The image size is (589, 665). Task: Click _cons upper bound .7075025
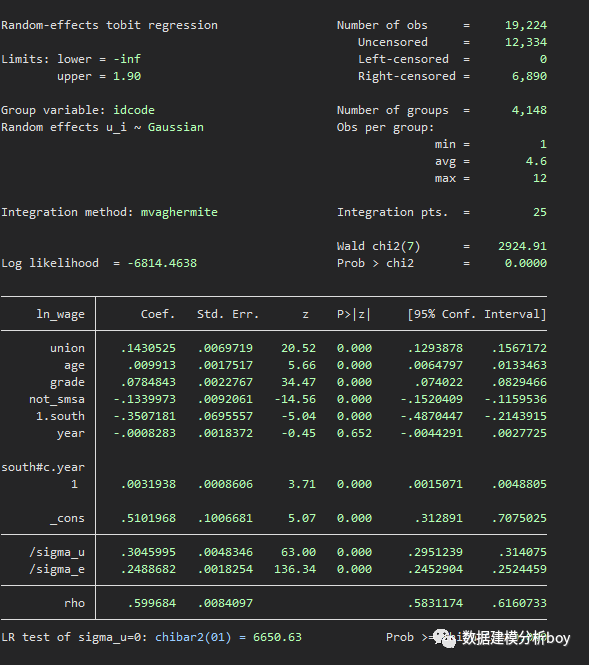(519, 518)
